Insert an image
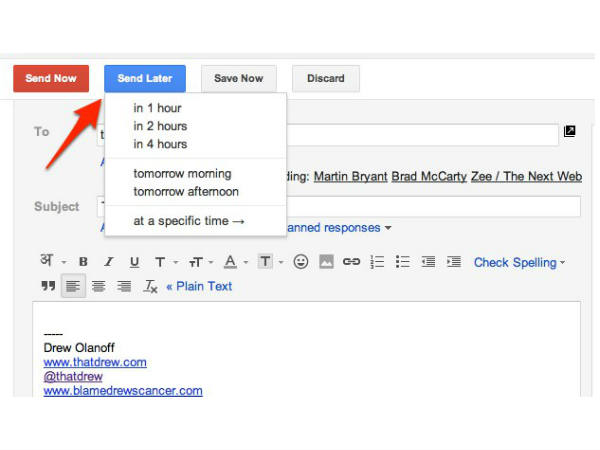The height and width of the screenshot is (450, 600). (326, 262)
